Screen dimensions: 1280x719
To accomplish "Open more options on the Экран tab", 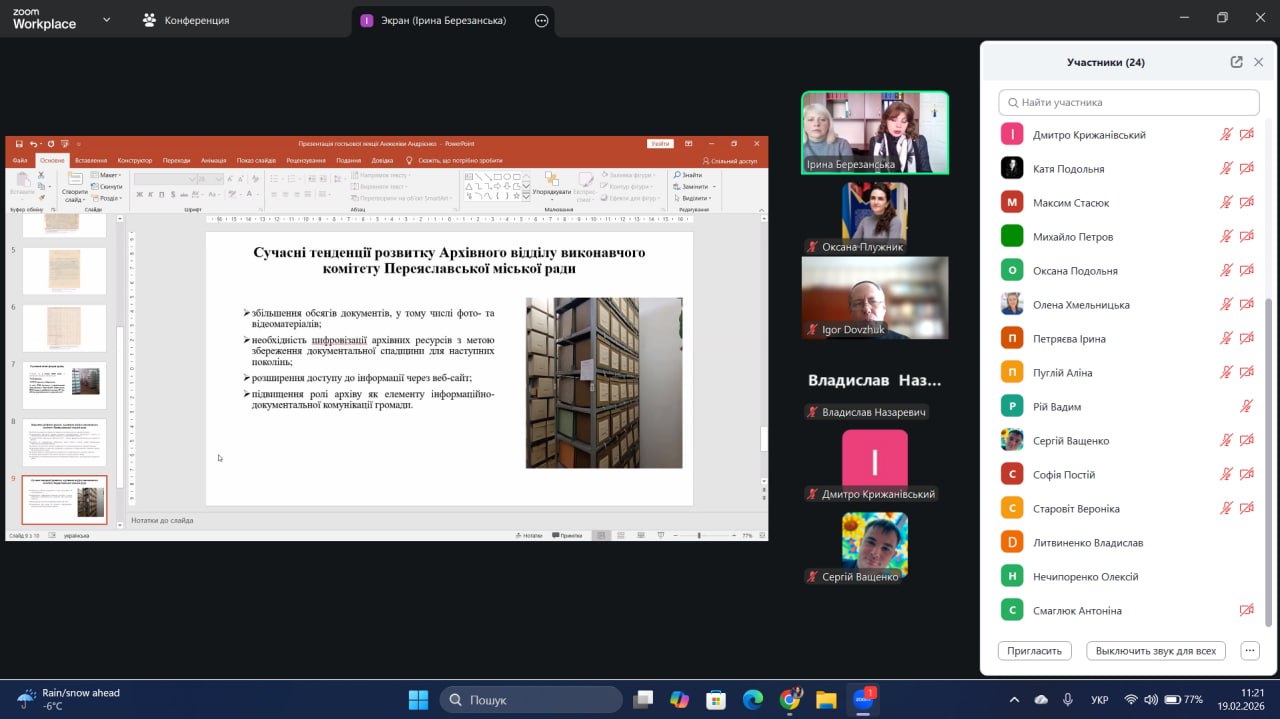I will pyautogui.click(x=542, y=20).
